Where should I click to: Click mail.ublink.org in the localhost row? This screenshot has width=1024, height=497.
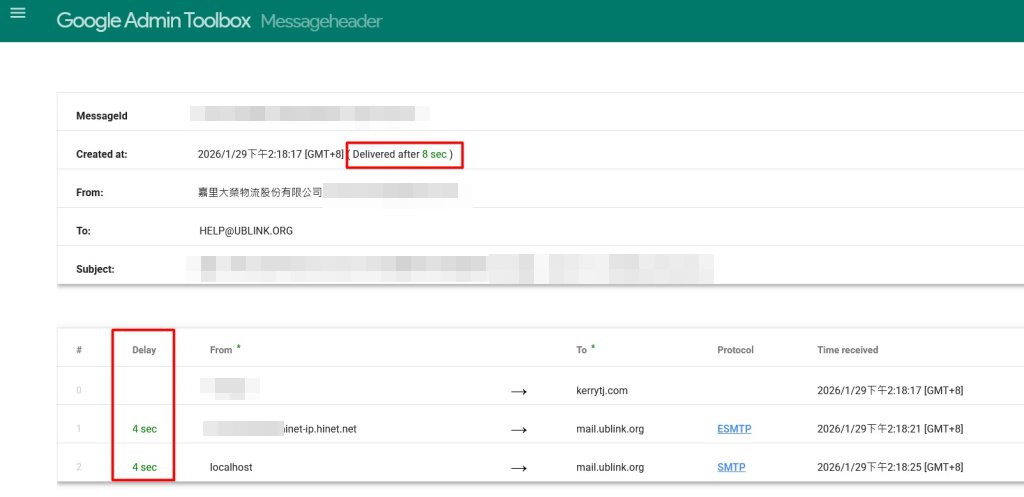tap(610, 468)
